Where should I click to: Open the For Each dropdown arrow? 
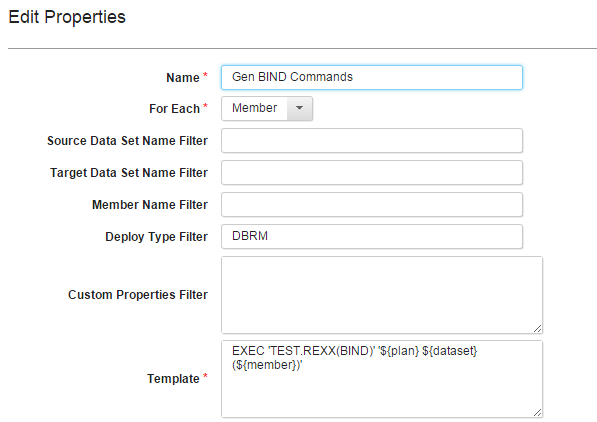pos(300,109)
